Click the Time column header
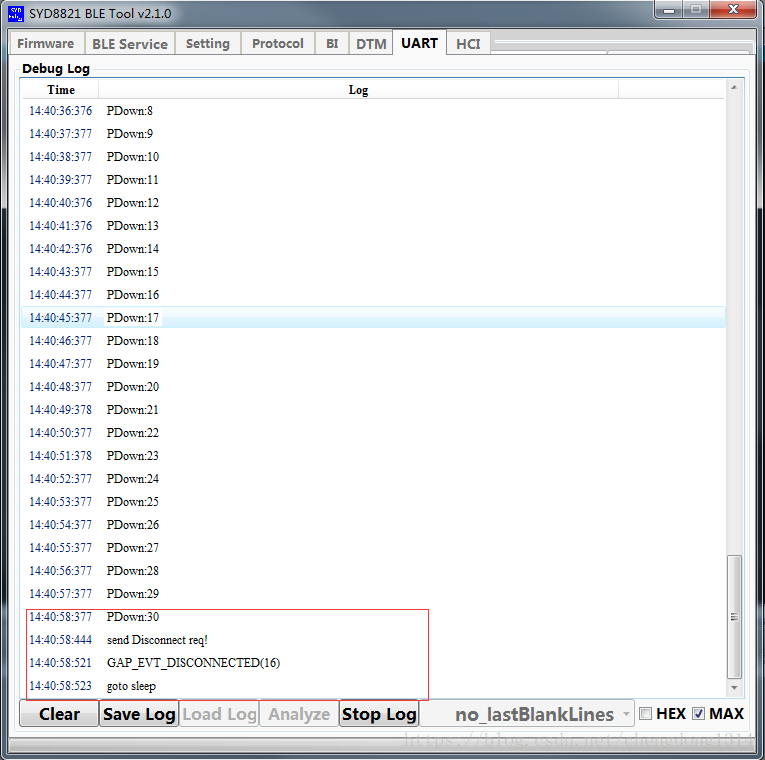The width and height of the screenshot is (765, 760). coord(61,90)
